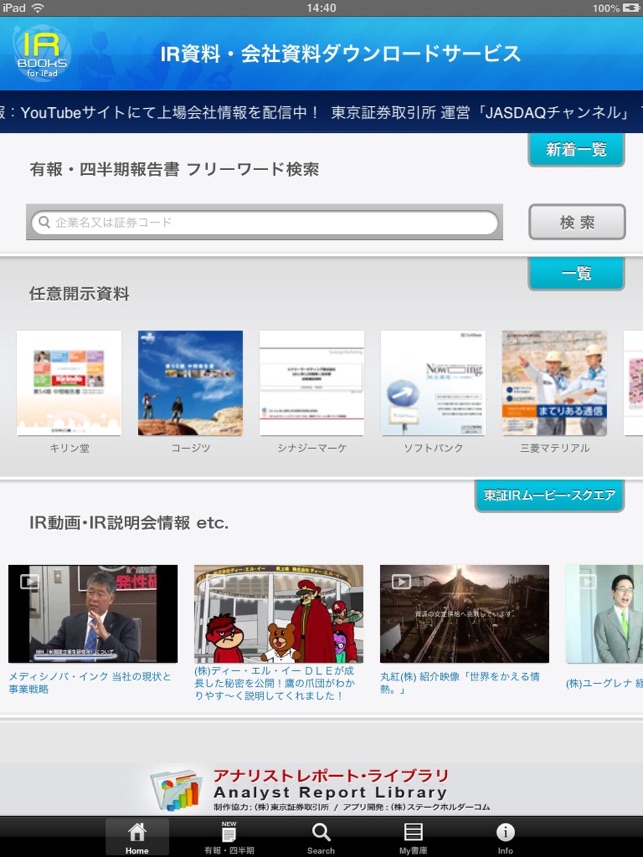Open the 東証IRムービー・スクエア button
Screen dimensions: 643x857
pos(549,495)
